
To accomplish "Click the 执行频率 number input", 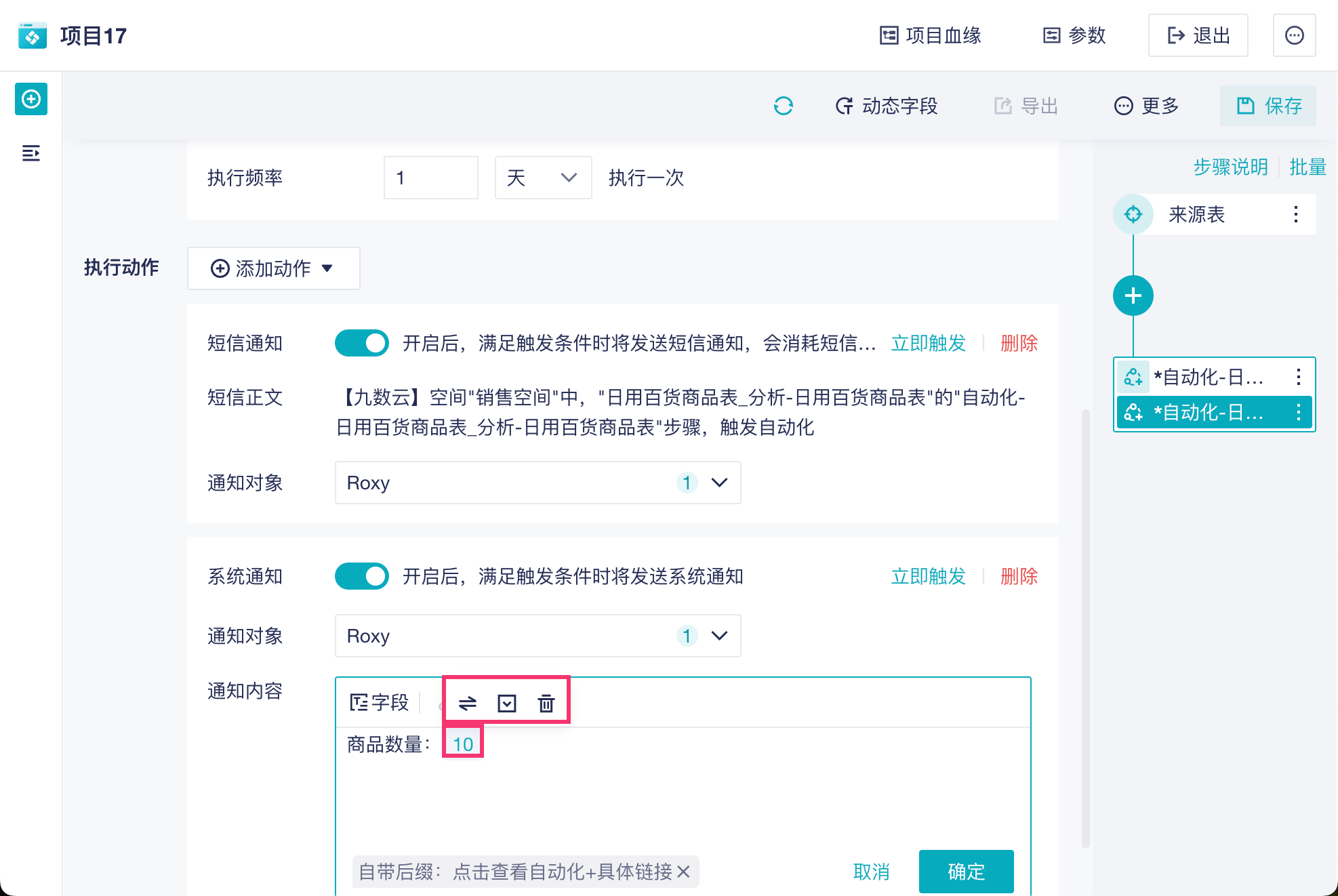I will [x=430, y=178].
